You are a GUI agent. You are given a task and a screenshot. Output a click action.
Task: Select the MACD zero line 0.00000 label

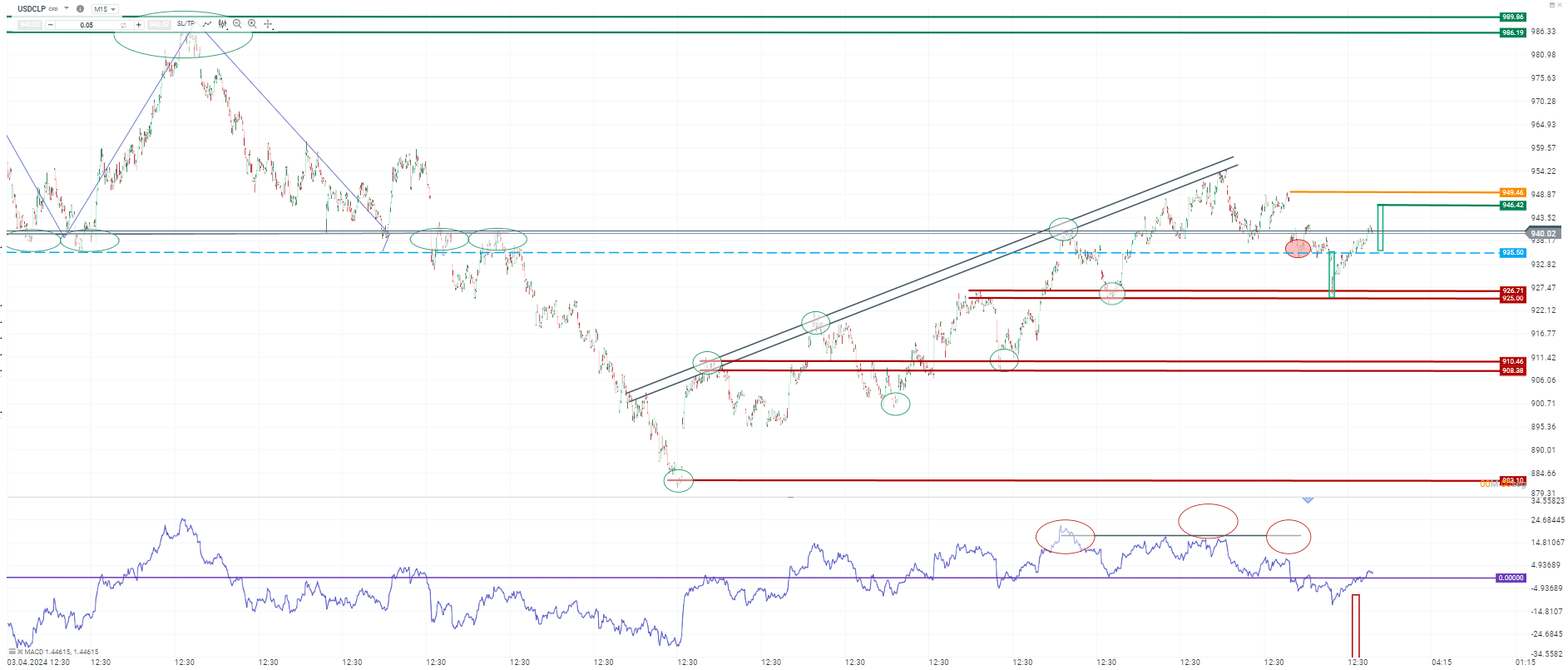(x=1511, y=578)
